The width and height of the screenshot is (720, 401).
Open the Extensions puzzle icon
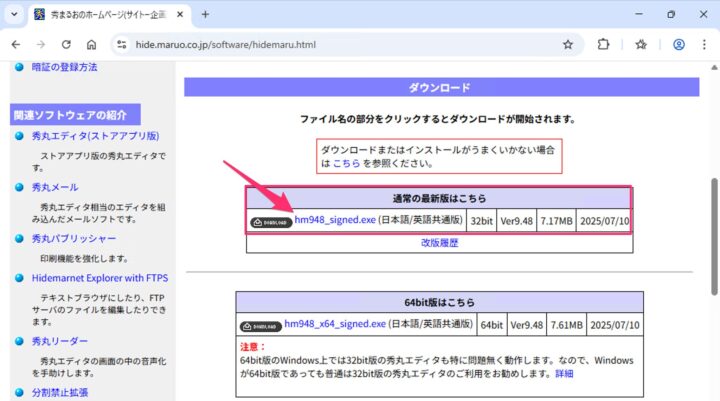coord(603,45)
